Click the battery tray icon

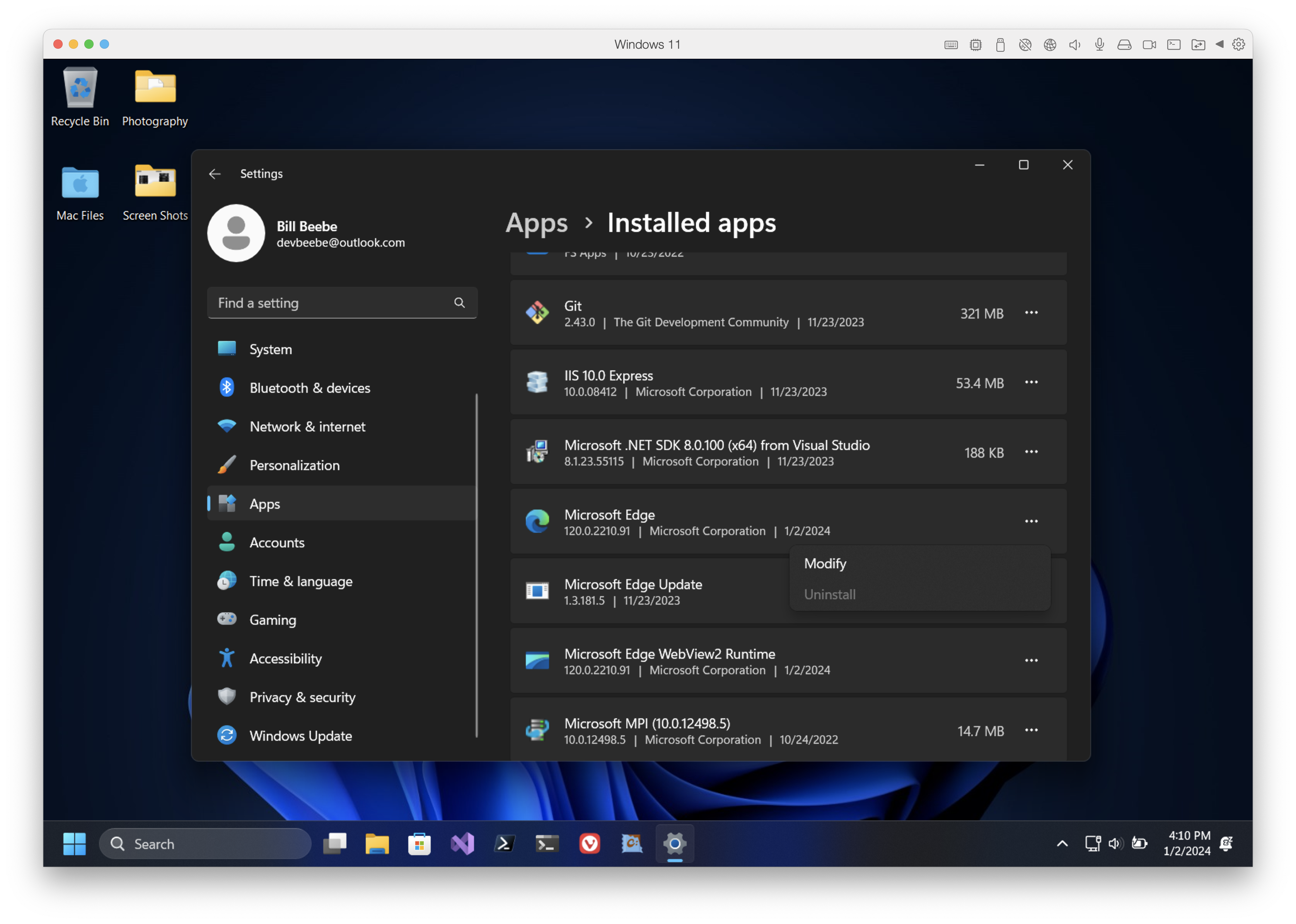point(1139,844)
